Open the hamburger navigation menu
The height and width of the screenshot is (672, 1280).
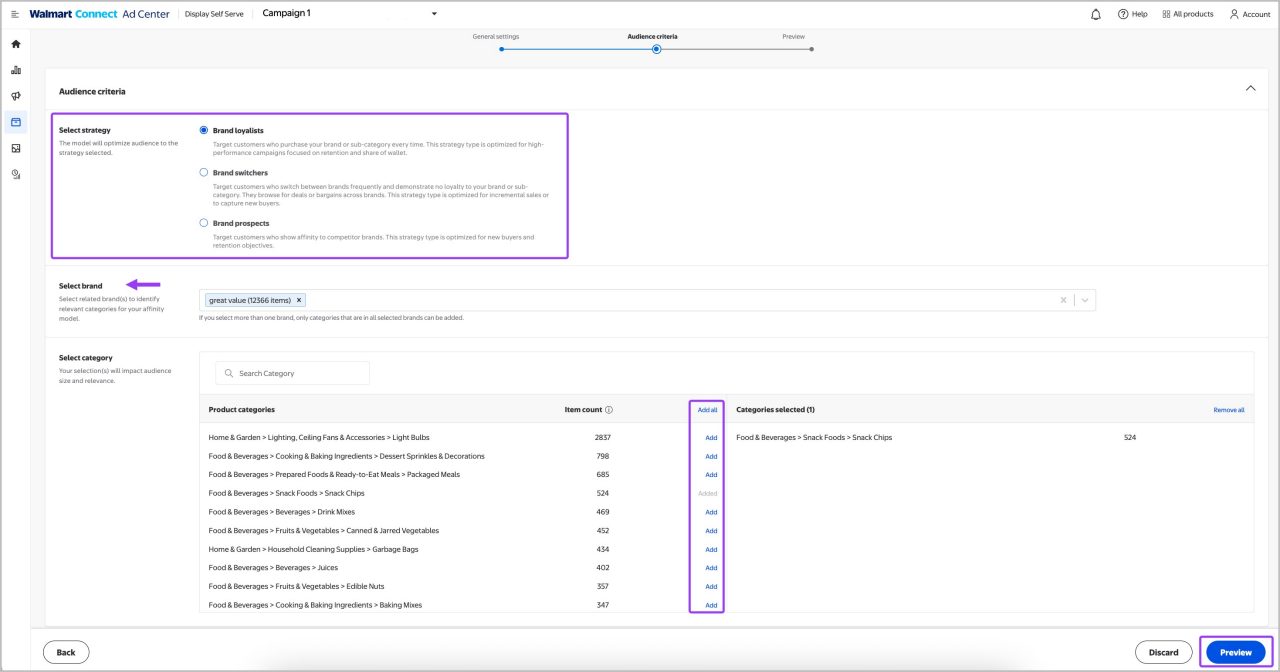click(x=15, y=14)
